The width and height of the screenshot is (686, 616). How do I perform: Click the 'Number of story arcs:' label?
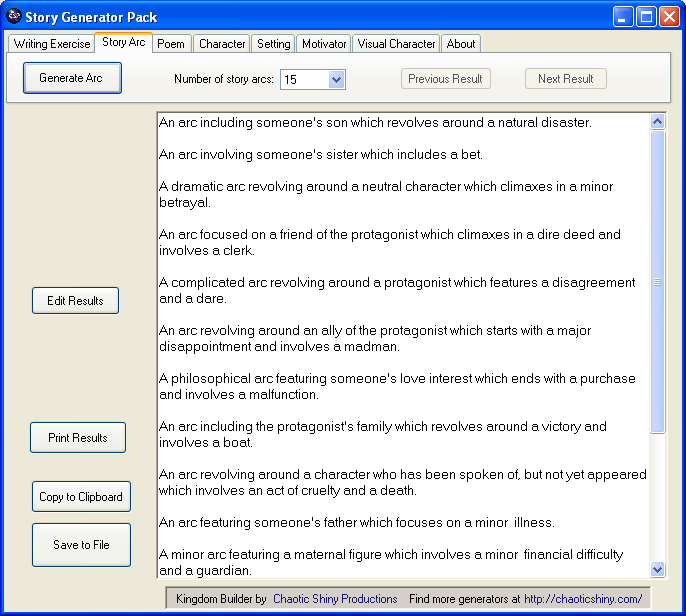click(x=224, y=79)
